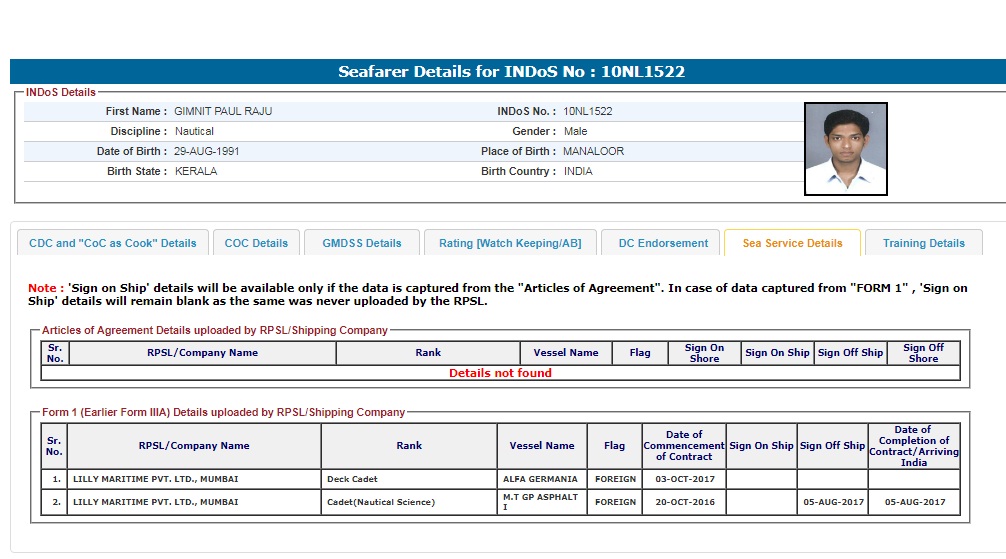Viewport: 1006px width, 559px height.
Task: Select the date of birth 29-AUG-1991
Action: pyautogui.click(x=207, y=151)
